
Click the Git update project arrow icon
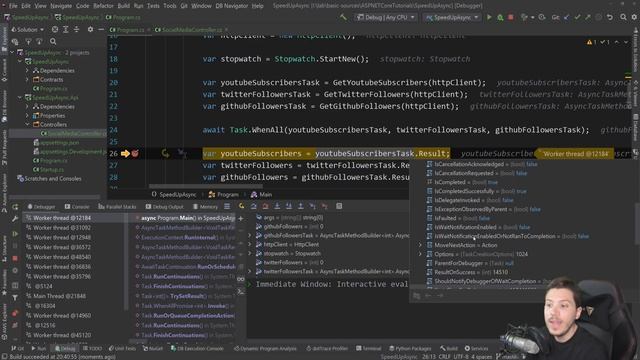click(x=567, y=17)
